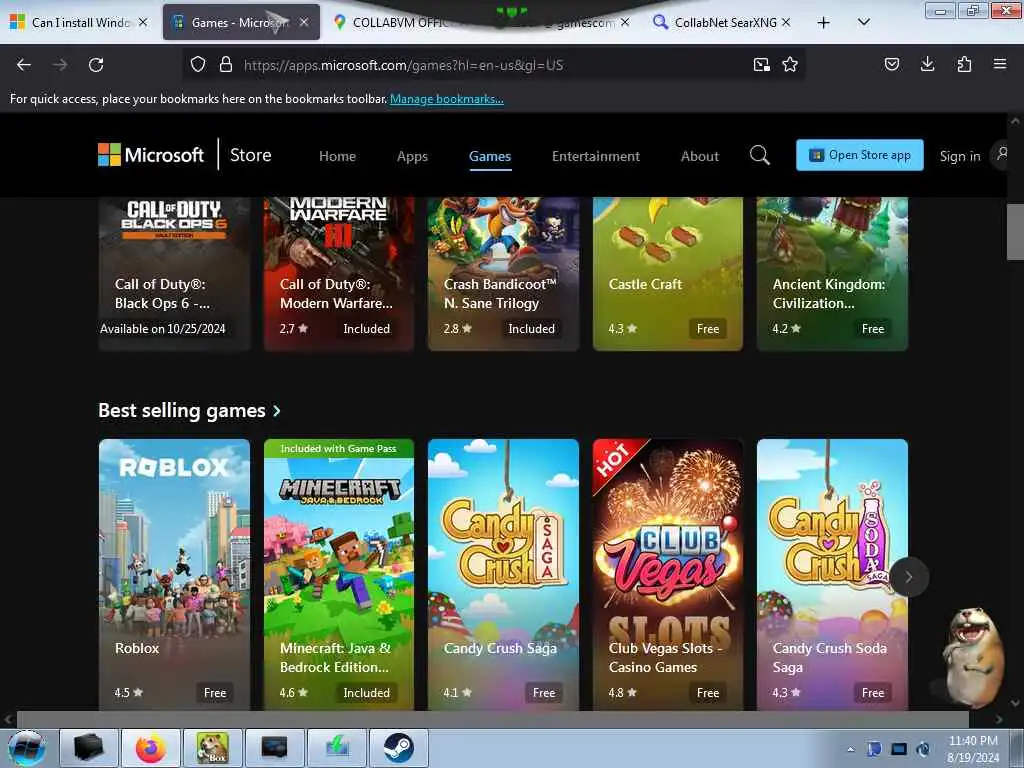Open the tracking protection shield icon
Image resolution: width=1024 pixels, height=768 pixels.
(198, 65)
